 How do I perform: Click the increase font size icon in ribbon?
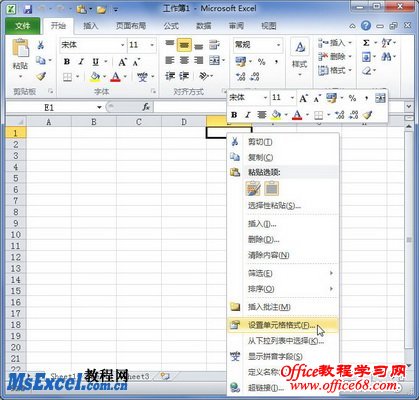tap(122, 62)
